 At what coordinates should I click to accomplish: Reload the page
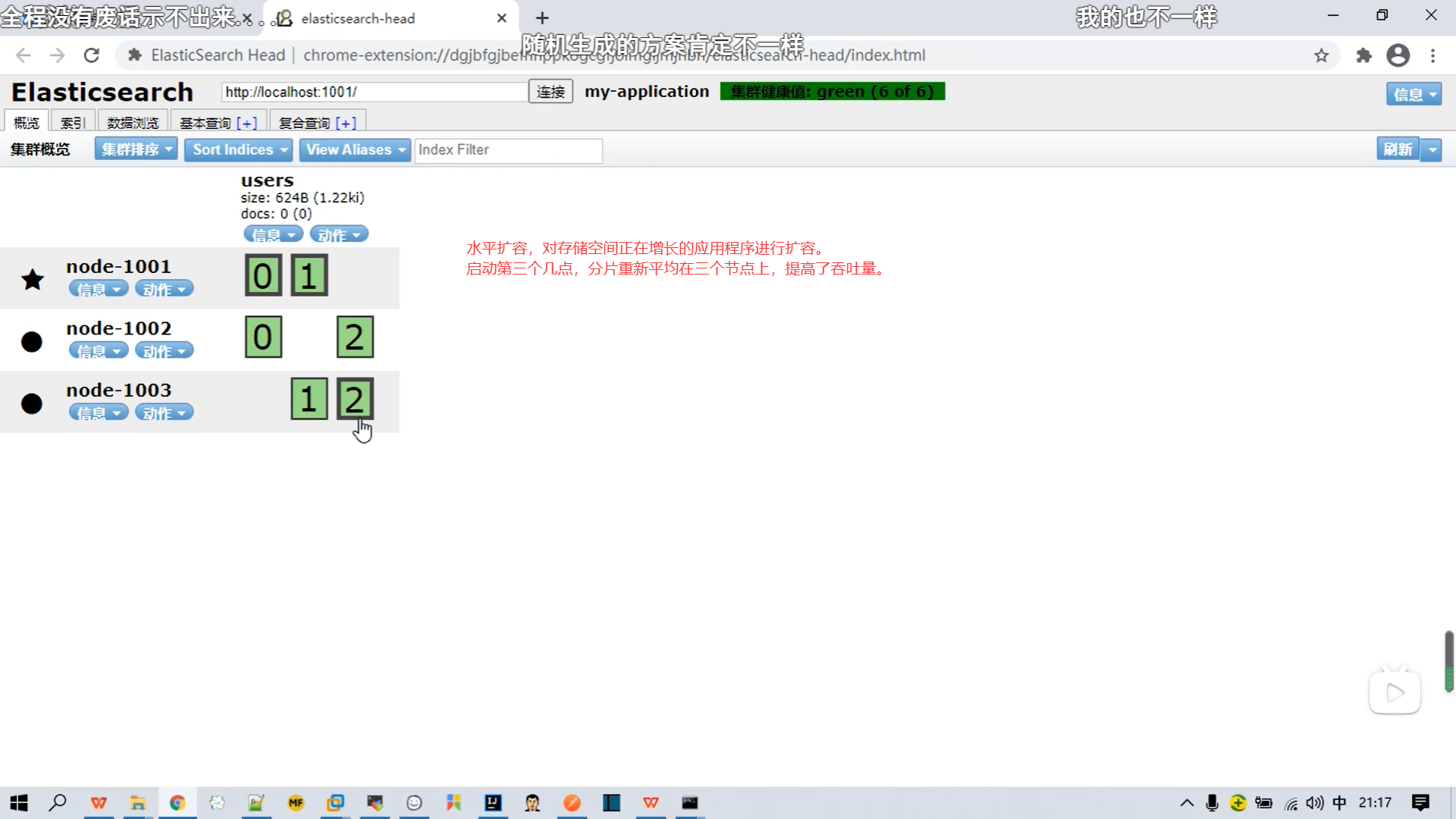[92, 55]
